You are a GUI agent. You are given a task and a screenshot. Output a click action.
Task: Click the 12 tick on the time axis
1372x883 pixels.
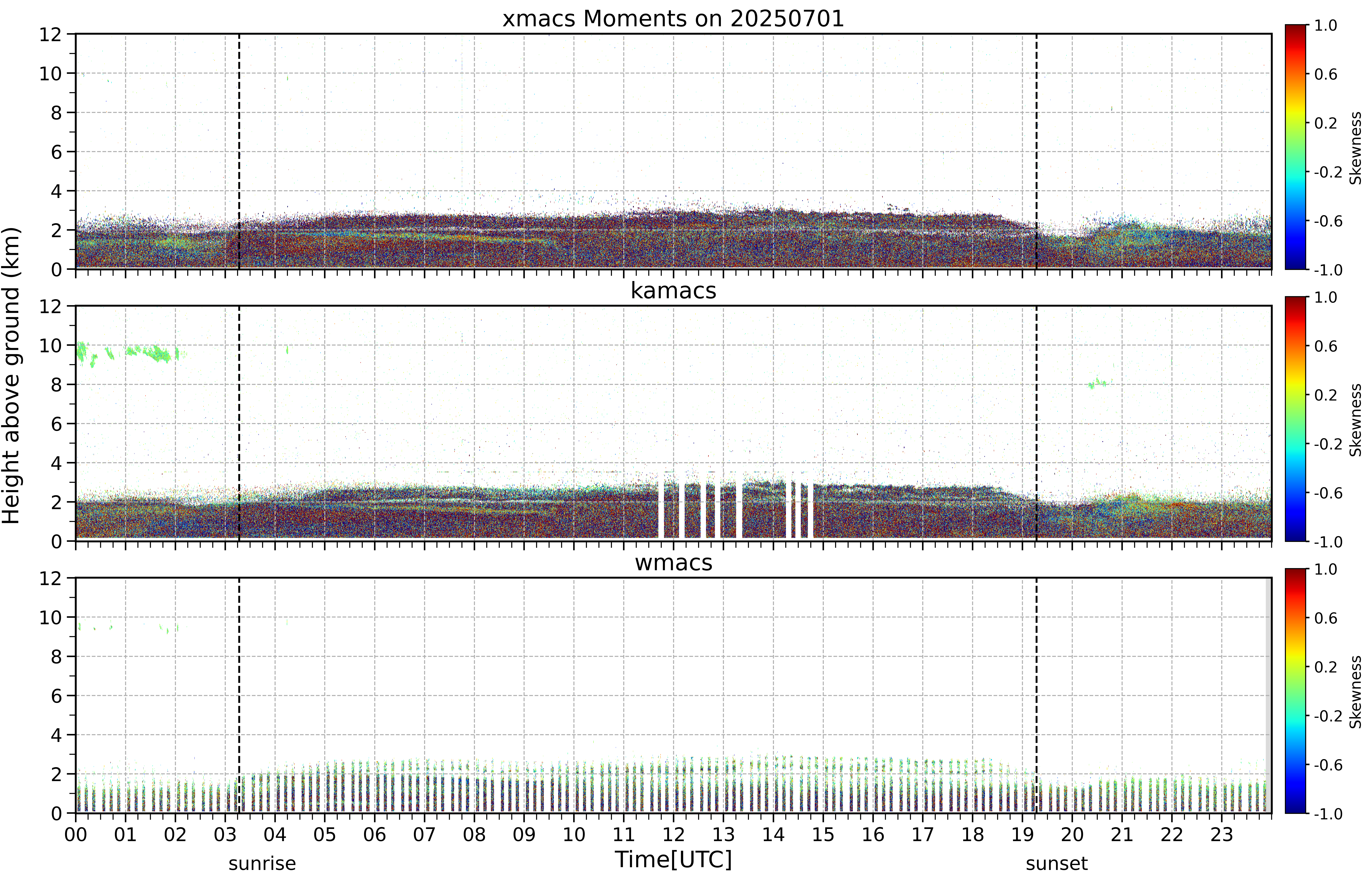[673, 835]
